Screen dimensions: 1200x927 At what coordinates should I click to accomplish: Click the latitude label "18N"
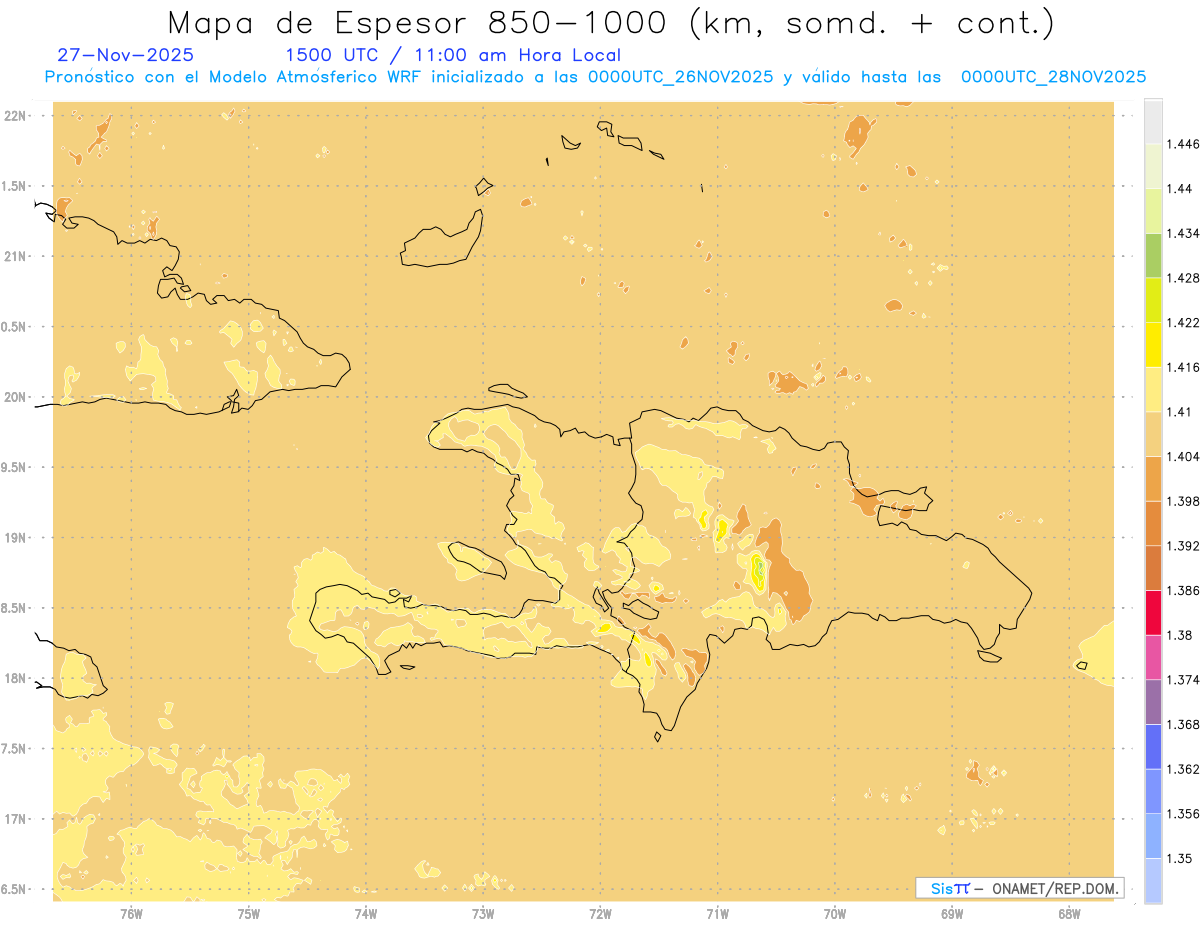pos(14,678)
